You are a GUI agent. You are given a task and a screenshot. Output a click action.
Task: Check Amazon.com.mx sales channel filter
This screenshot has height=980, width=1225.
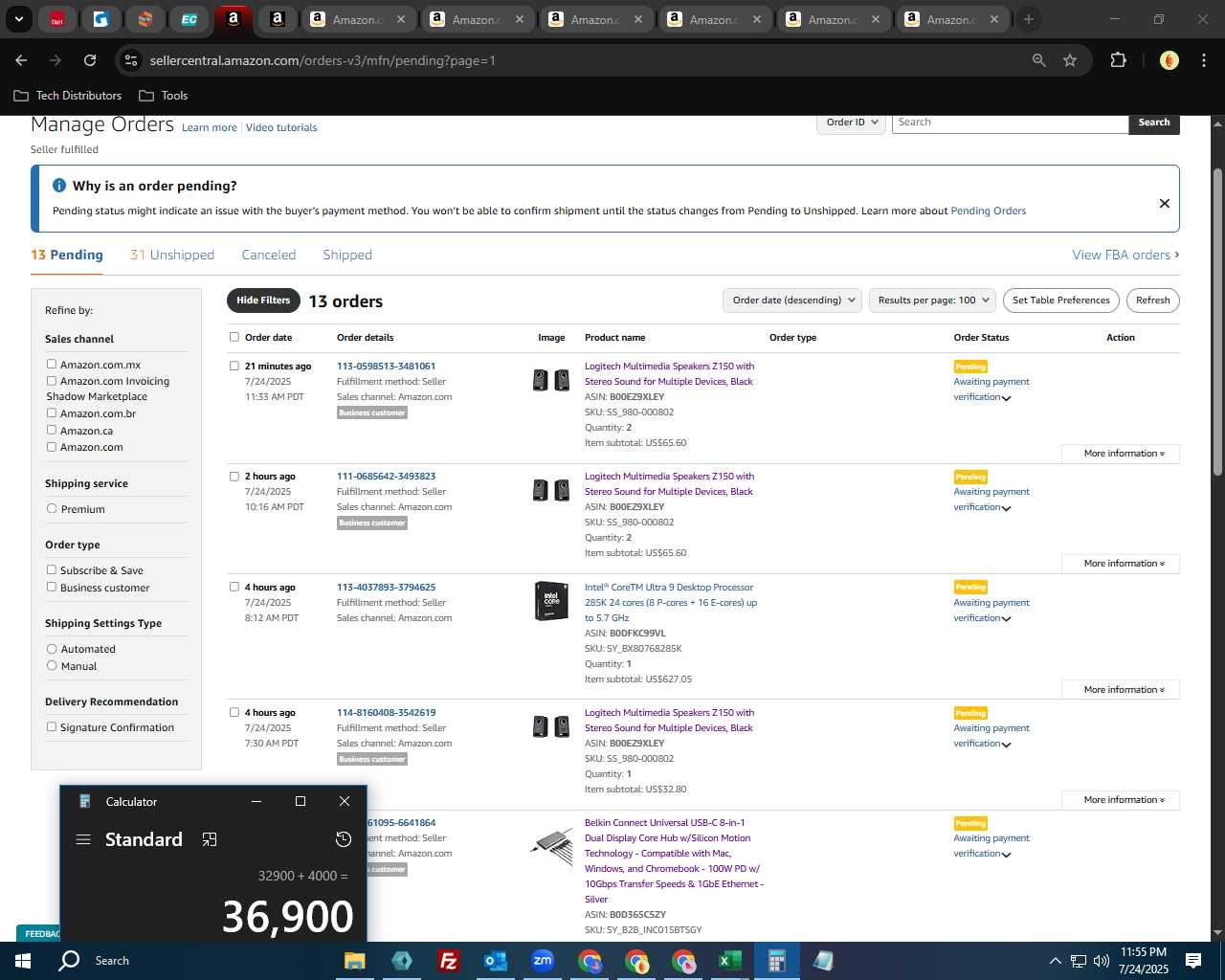[52, 364]
